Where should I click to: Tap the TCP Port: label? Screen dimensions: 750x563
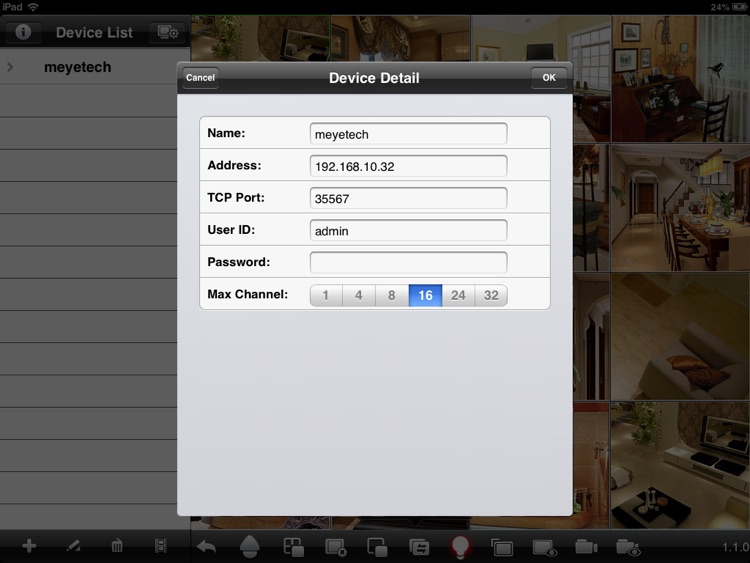[236, 198]
